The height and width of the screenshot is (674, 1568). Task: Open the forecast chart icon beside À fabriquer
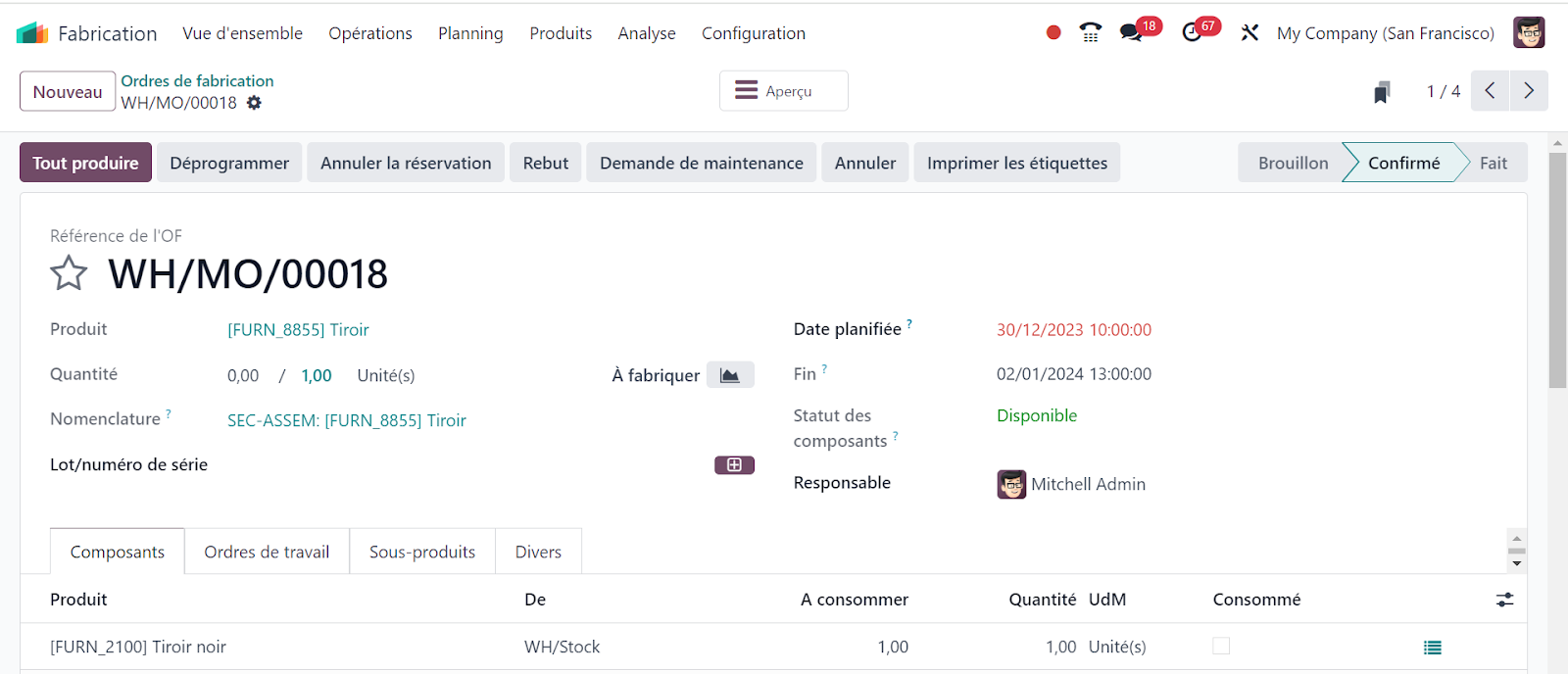(x=730, y=375)
